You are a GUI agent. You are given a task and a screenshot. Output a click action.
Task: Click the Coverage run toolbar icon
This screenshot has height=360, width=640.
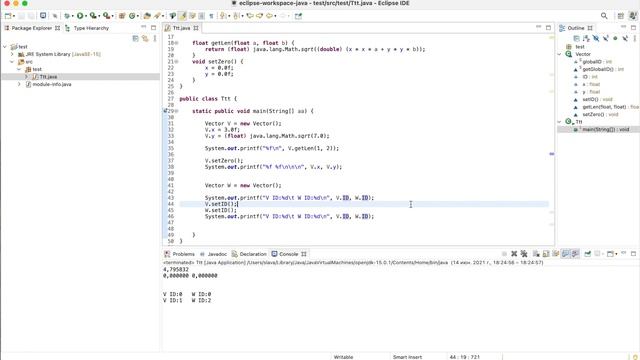(x=93, y=16)
